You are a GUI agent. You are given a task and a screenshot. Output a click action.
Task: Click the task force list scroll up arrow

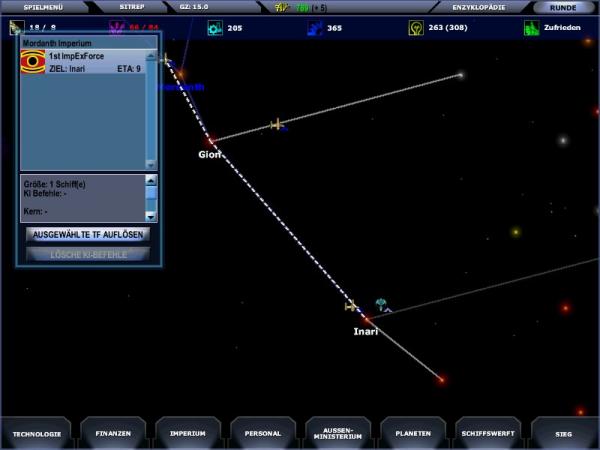(151, 56)
